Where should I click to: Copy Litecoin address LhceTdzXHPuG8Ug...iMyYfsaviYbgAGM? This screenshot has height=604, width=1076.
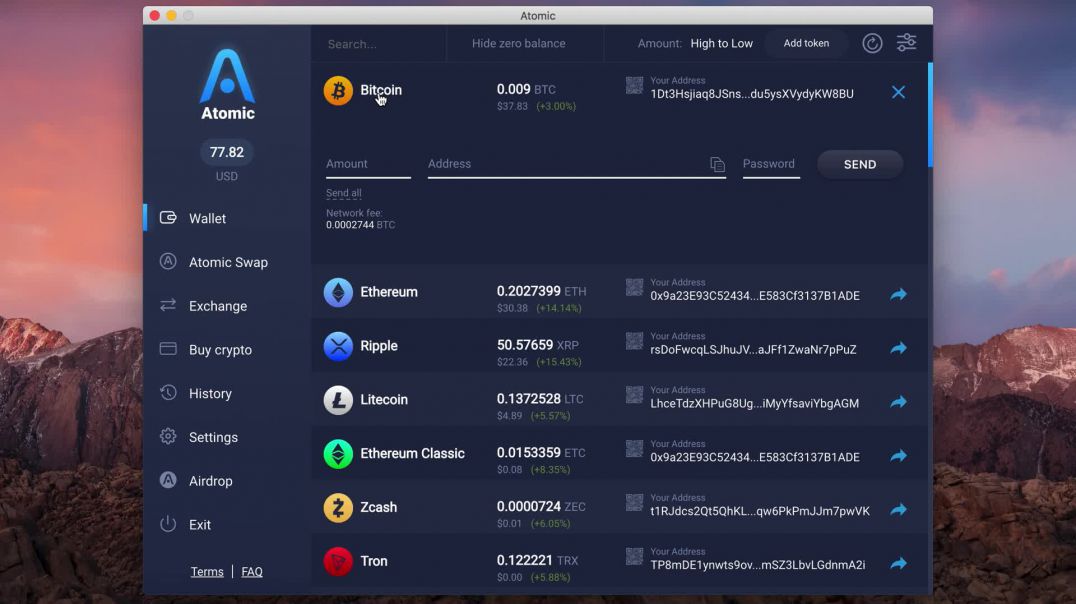[x=755, y=404]
